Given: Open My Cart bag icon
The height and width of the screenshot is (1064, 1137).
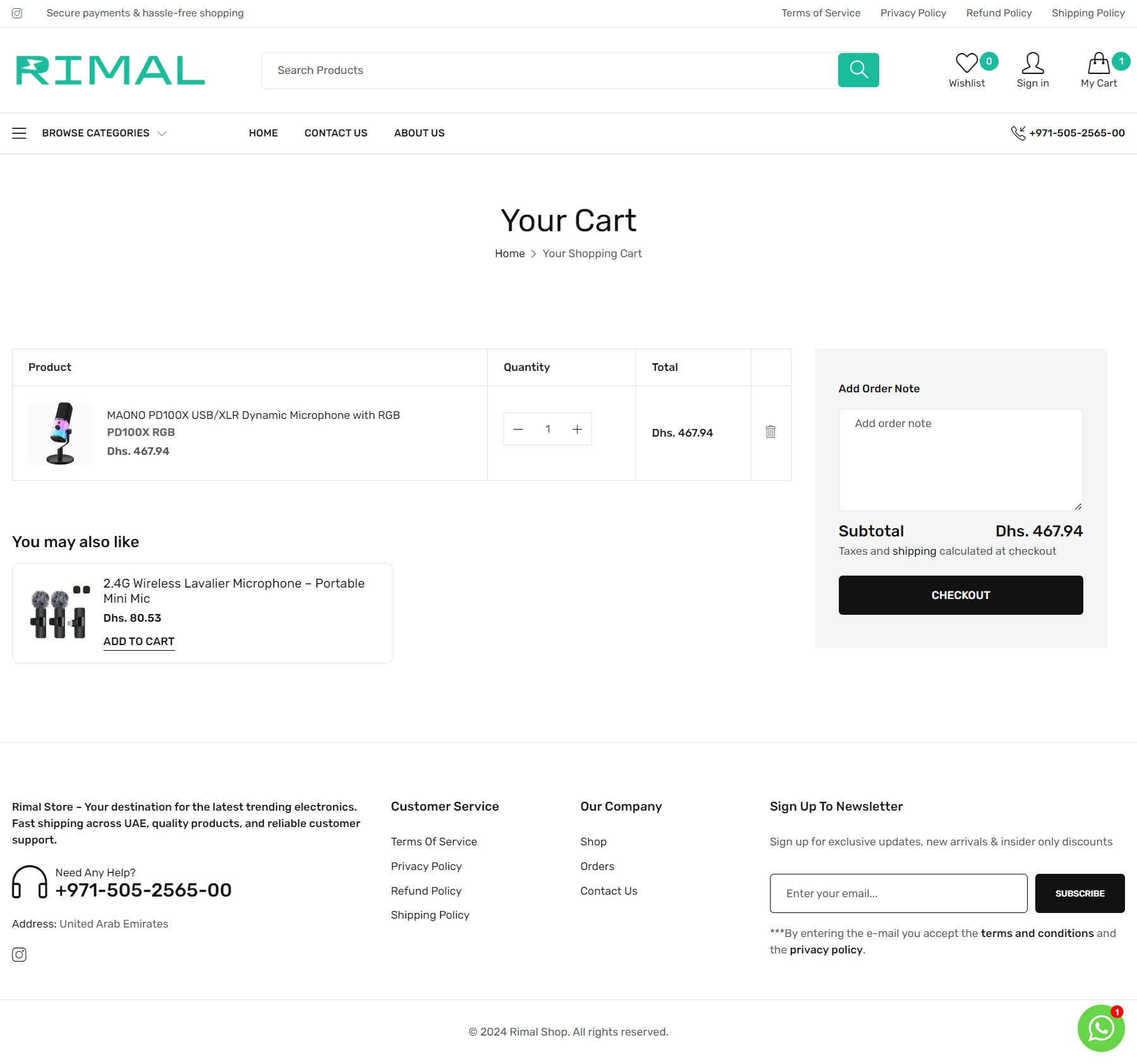Looking at the screenshot, I should (1098, 64).
